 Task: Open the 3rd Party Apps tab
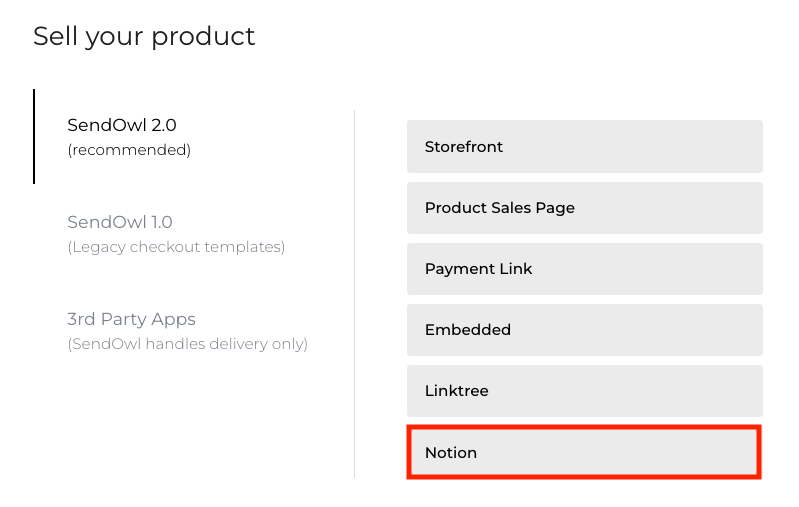[131, 320]
